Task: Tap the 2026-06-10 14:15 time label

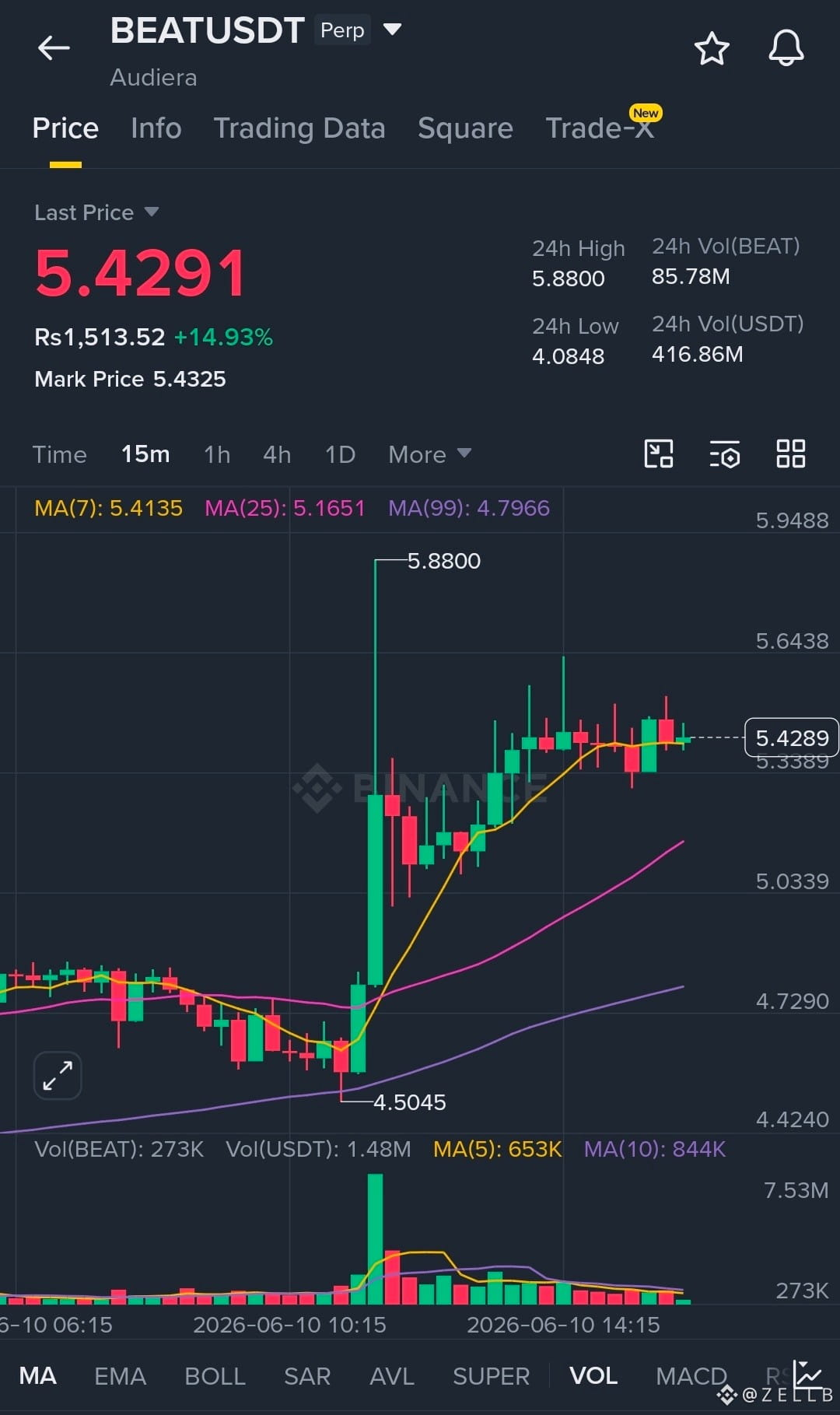Action: (x=563, y=1325)
